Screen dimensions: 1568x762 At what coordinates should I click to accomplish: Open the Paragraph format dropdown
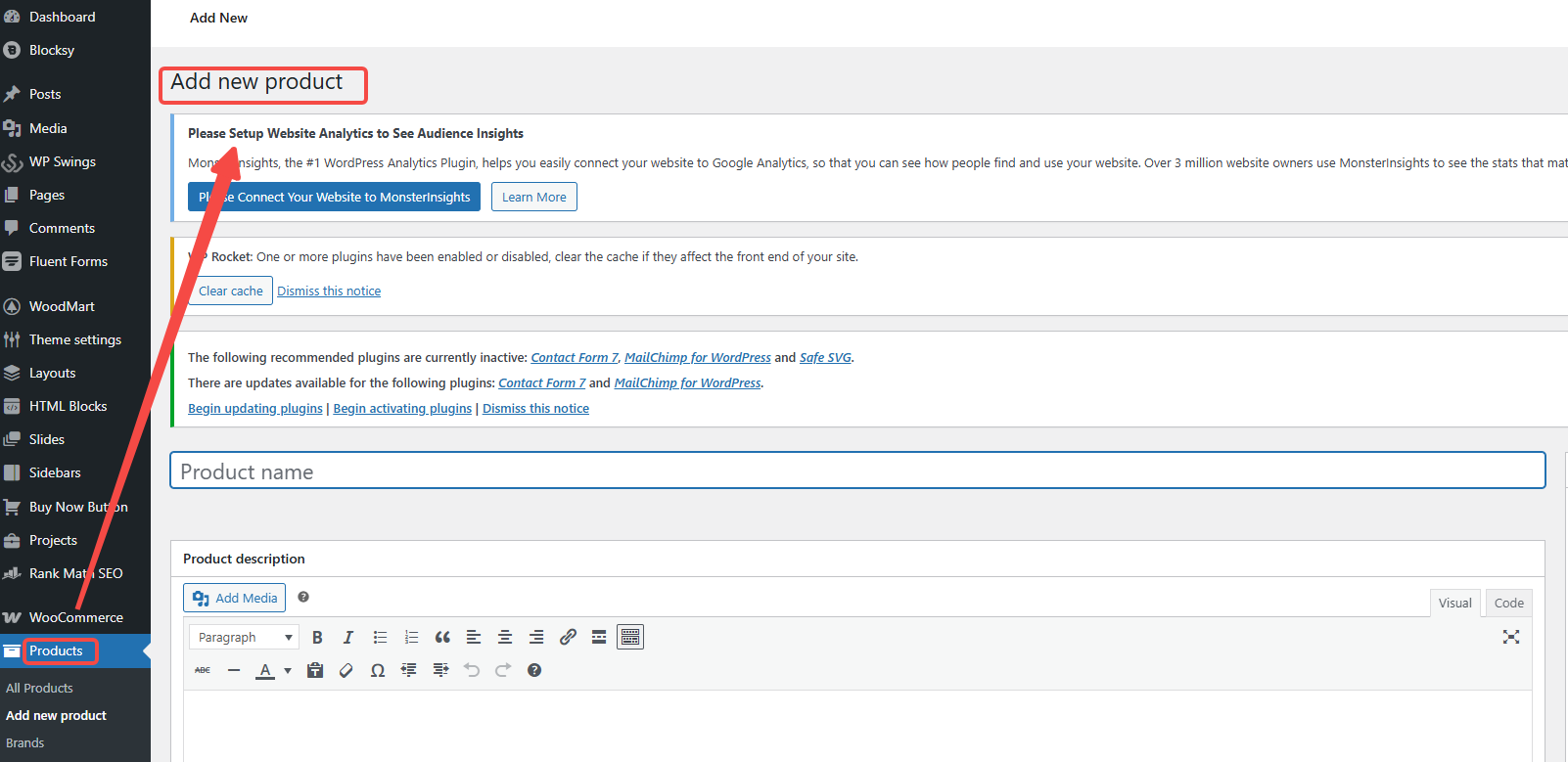[x=244, y=637]
